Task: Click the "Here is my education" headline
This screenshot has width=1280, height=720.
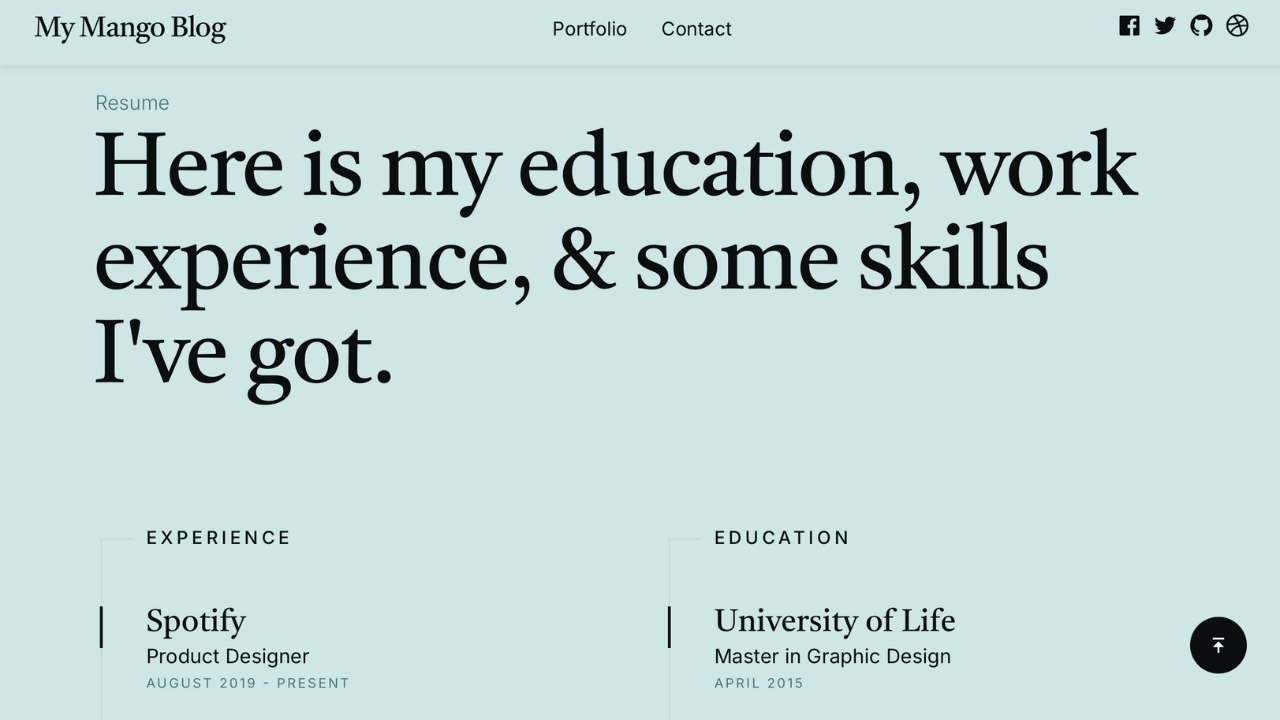Action: pyautogui.click(x=616, y=260)
